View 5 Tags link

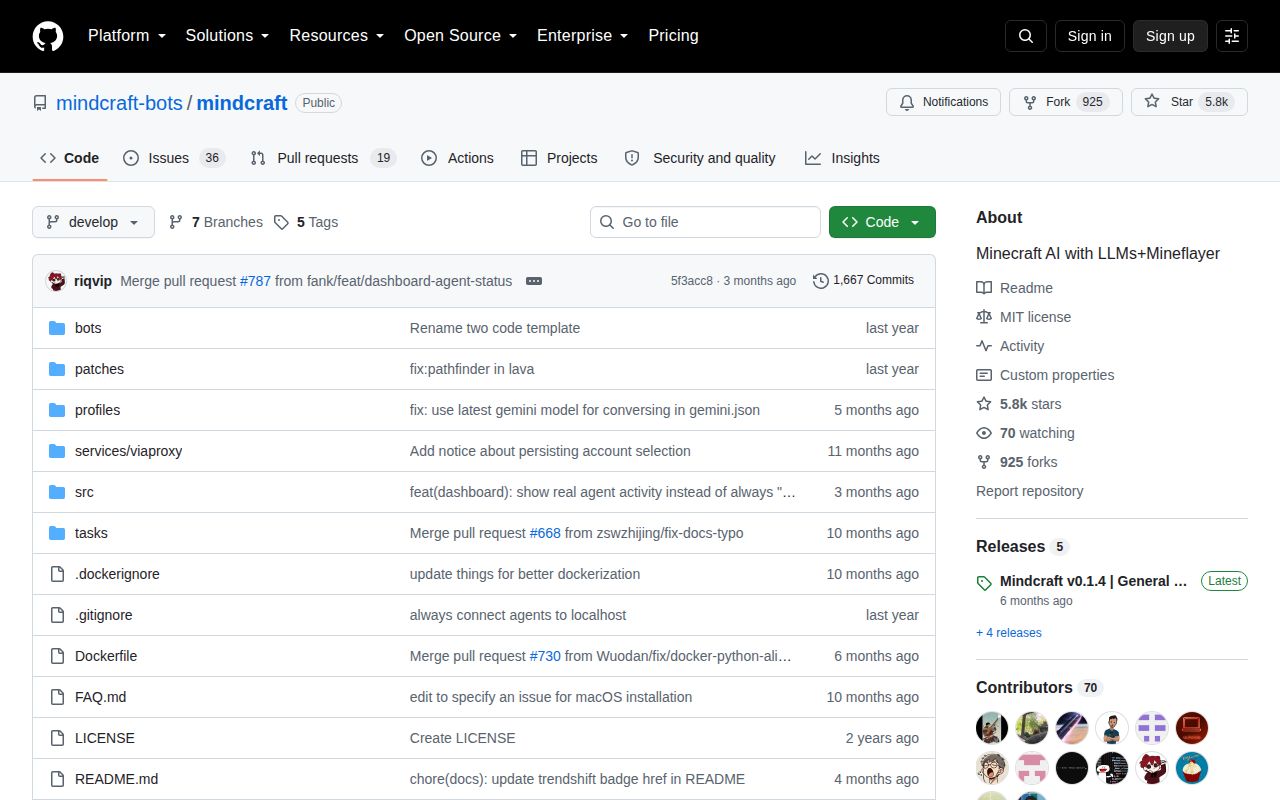306,222
